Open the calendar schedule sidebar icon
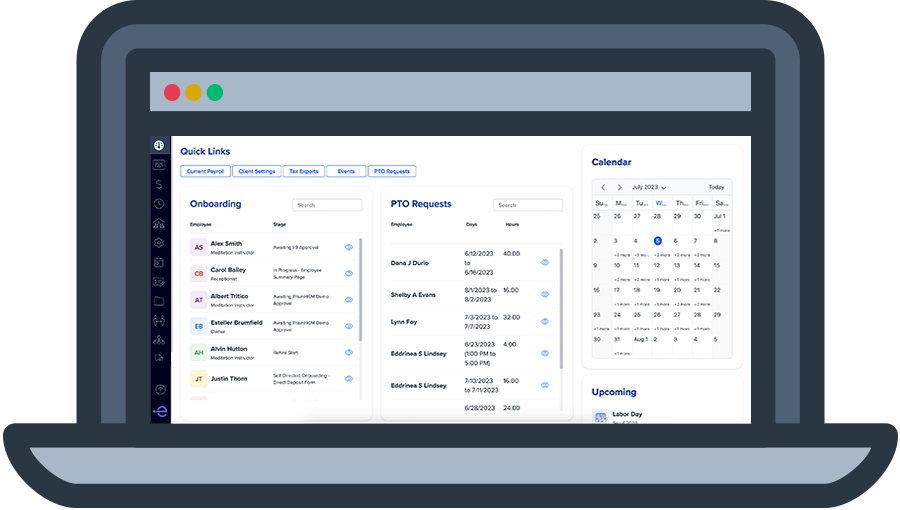The image size is (900, 510). (159, 262)
